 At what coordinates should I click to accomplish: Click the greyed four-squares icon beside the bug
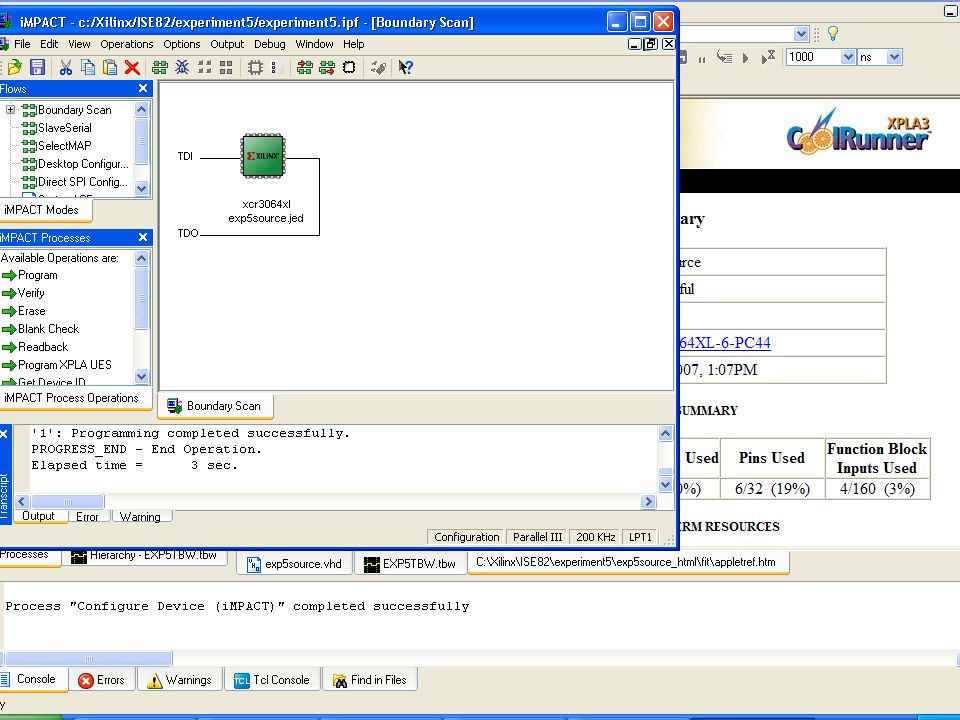[204, 67]
